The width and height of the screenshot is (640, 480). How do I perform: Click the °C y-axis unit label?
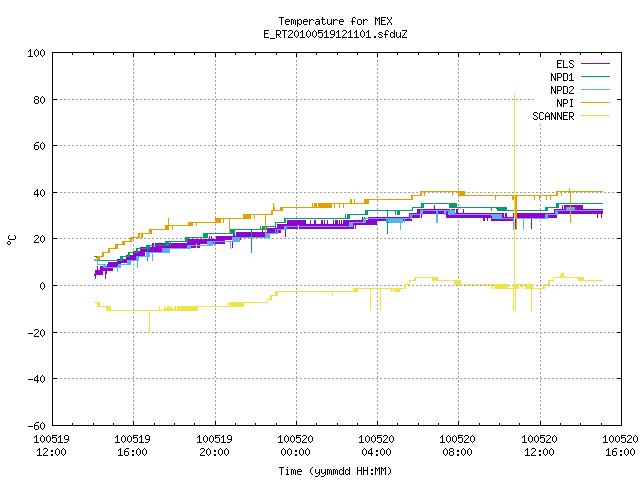click(11, 240)
